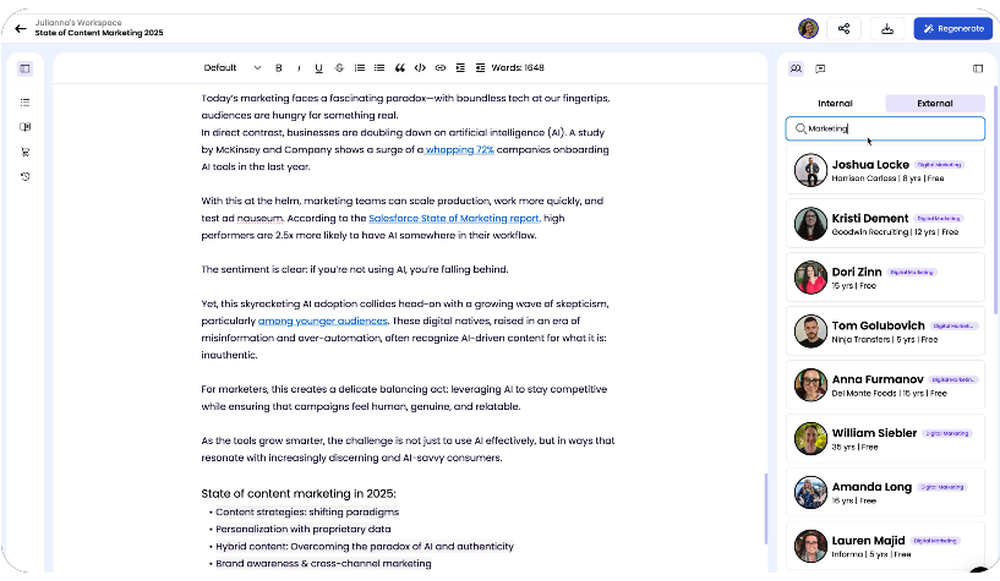
Task: Click Joshua Locke's Digital Marketing tag
Action: click(939, 165)
